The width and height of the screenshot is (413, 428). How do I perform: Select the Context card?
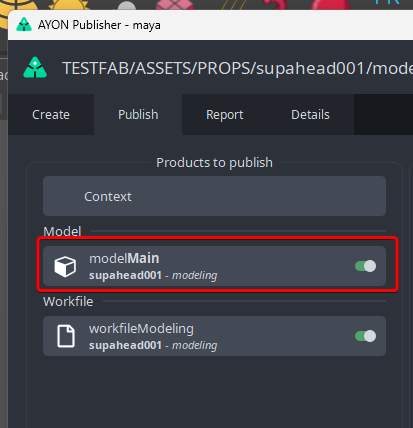214,196
